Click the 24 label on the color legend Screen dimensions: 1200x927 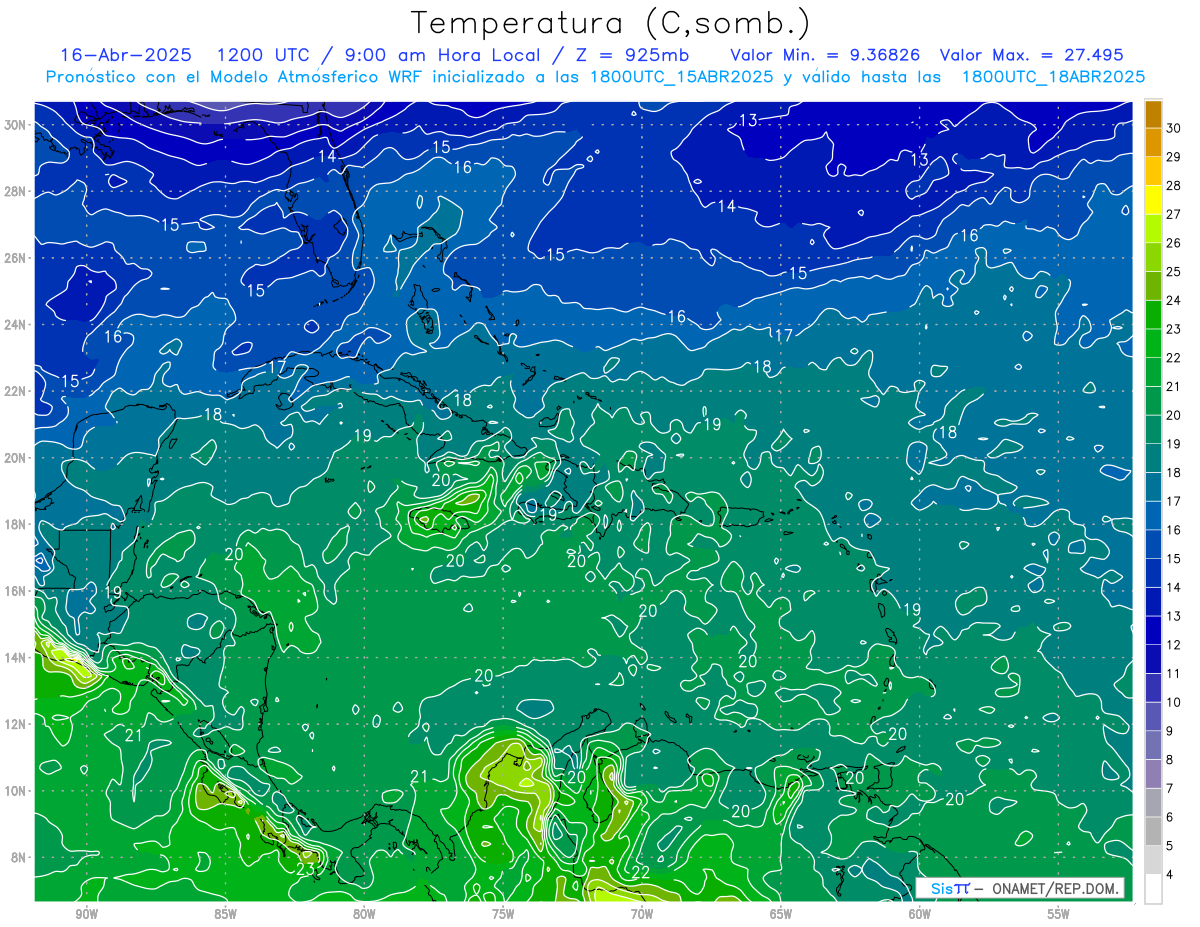pyautogui.click(x=1174, y=300)
